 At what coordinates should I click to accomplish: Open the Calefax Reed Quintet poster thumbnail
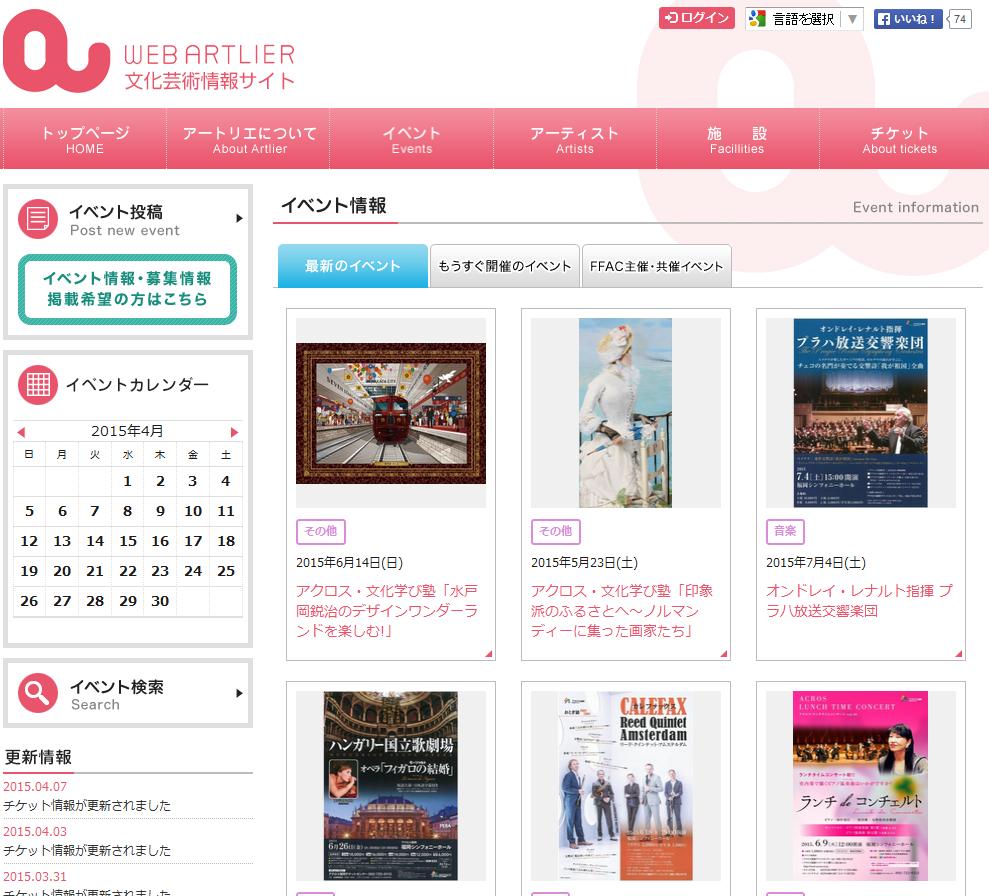point(626,786)
